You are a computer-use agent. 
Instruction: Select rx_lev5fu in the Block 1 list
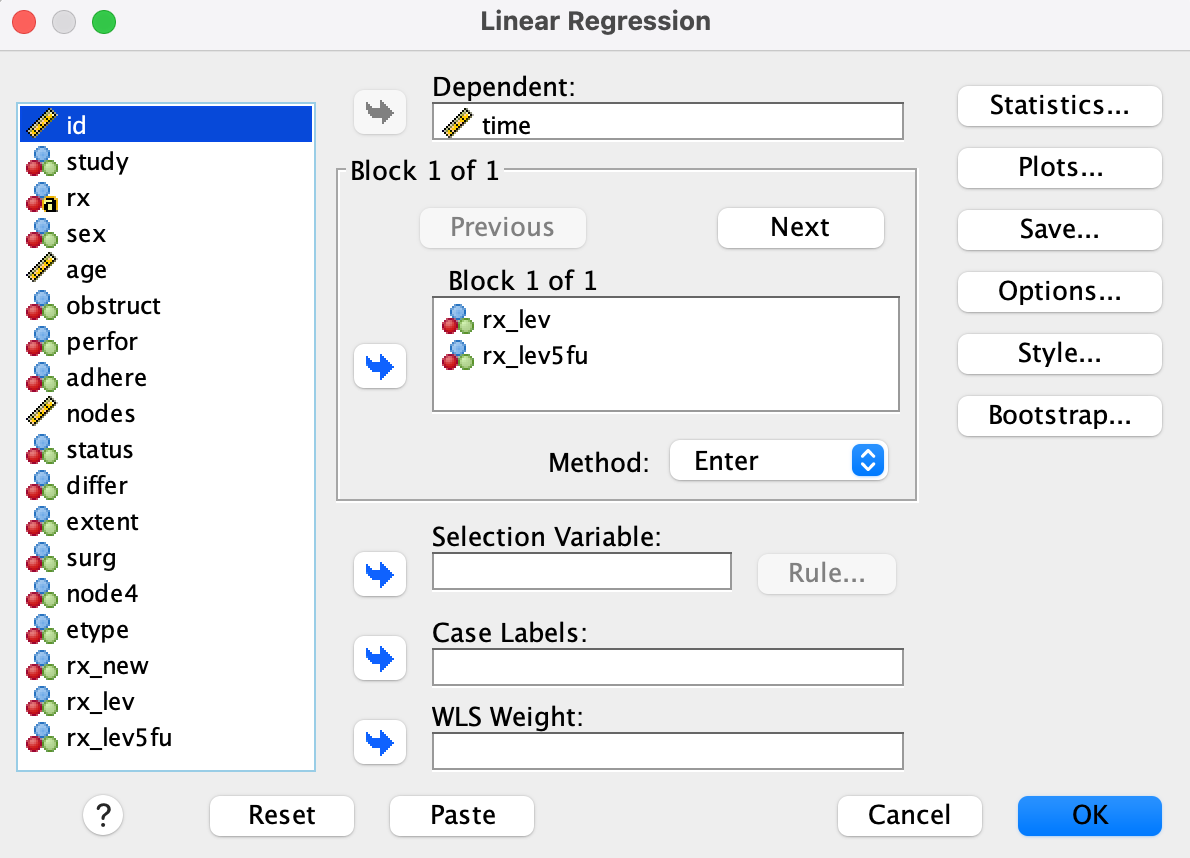pos(534,354)
